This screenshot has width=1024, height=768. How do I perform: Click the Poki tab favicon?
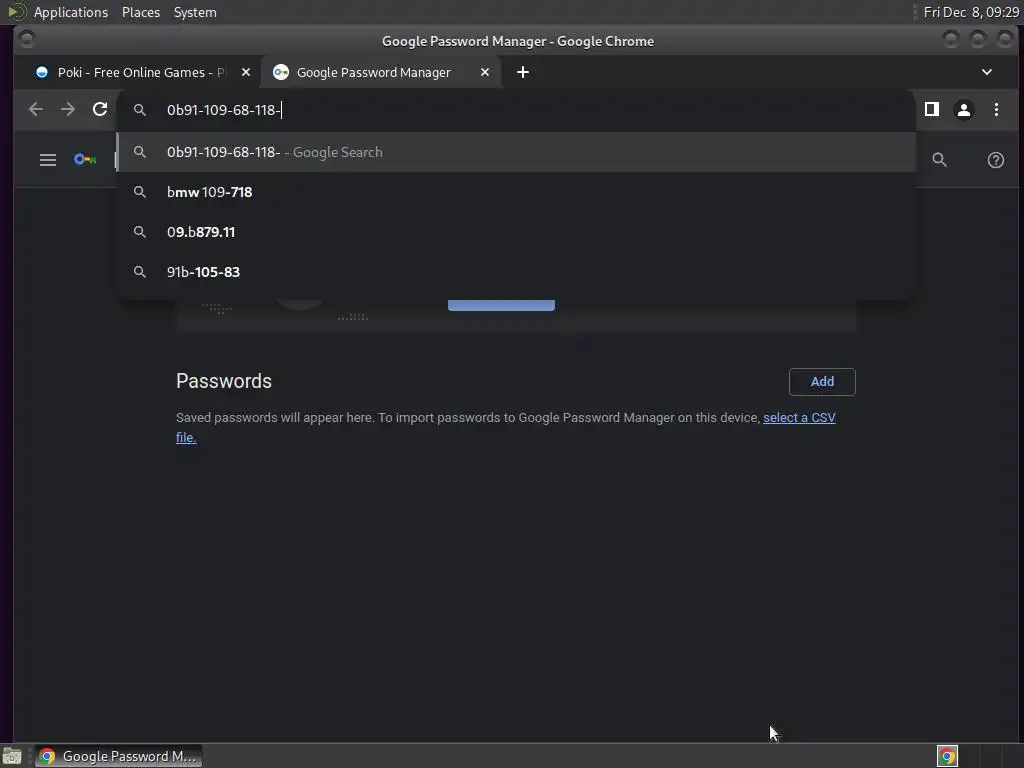[42, 72]
